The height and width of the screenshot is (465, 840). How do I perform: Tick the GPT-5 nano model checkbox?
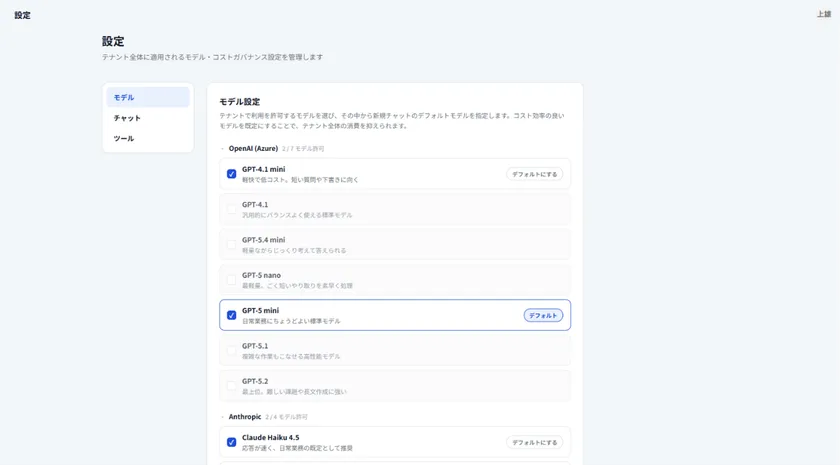click(231, 280)
